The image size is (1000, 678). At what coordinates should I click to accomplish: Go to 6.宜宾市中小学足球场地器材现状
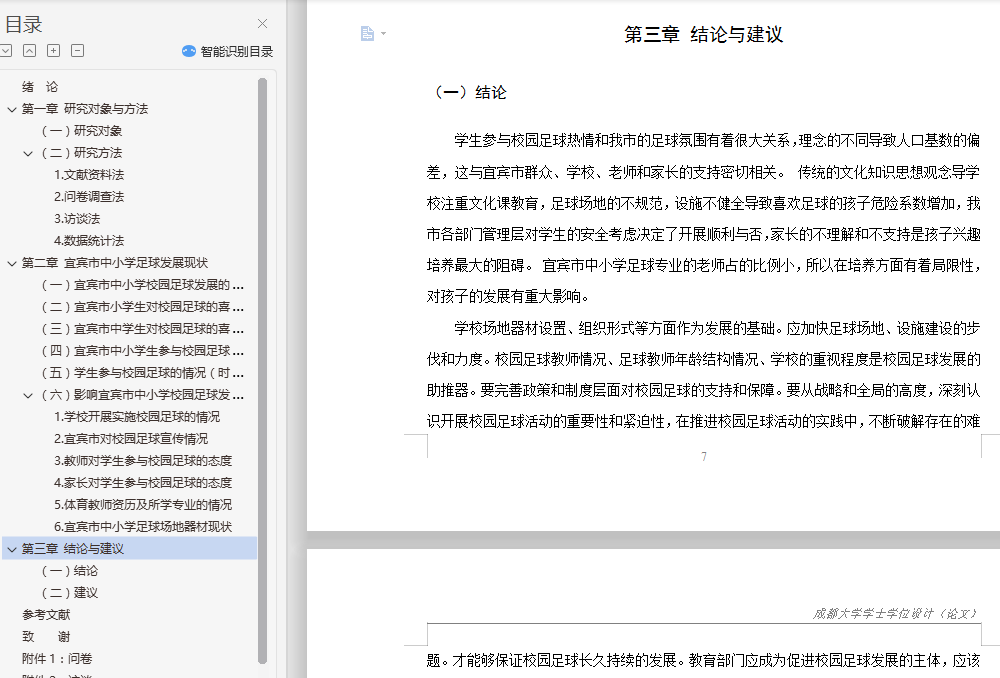pyautogui.click(x=143, y=527)
